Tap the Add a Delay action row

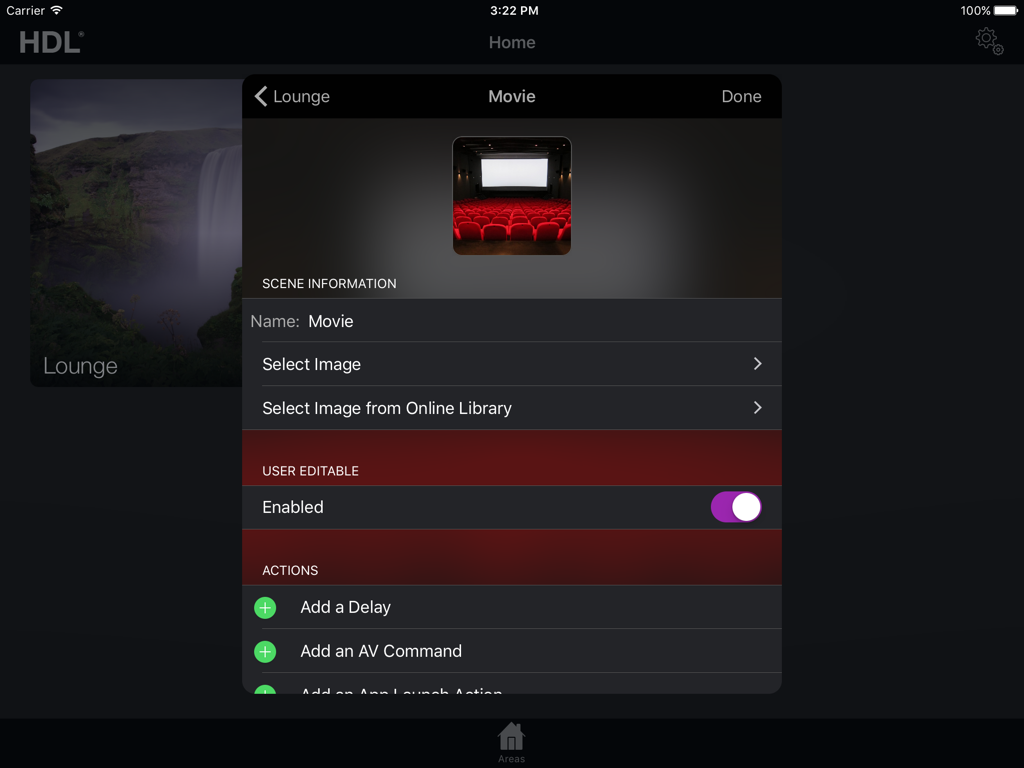point(512,607)
